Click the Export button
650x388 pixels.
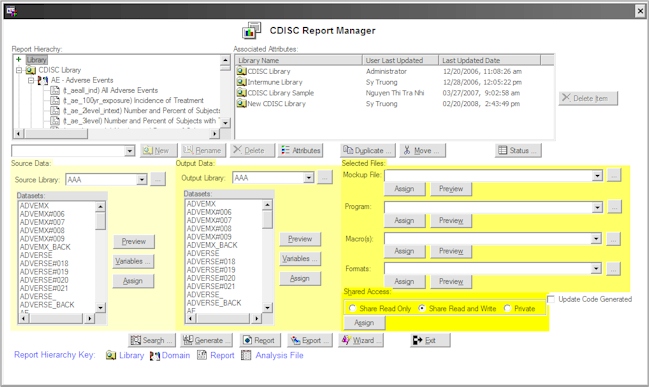(309, 340)
